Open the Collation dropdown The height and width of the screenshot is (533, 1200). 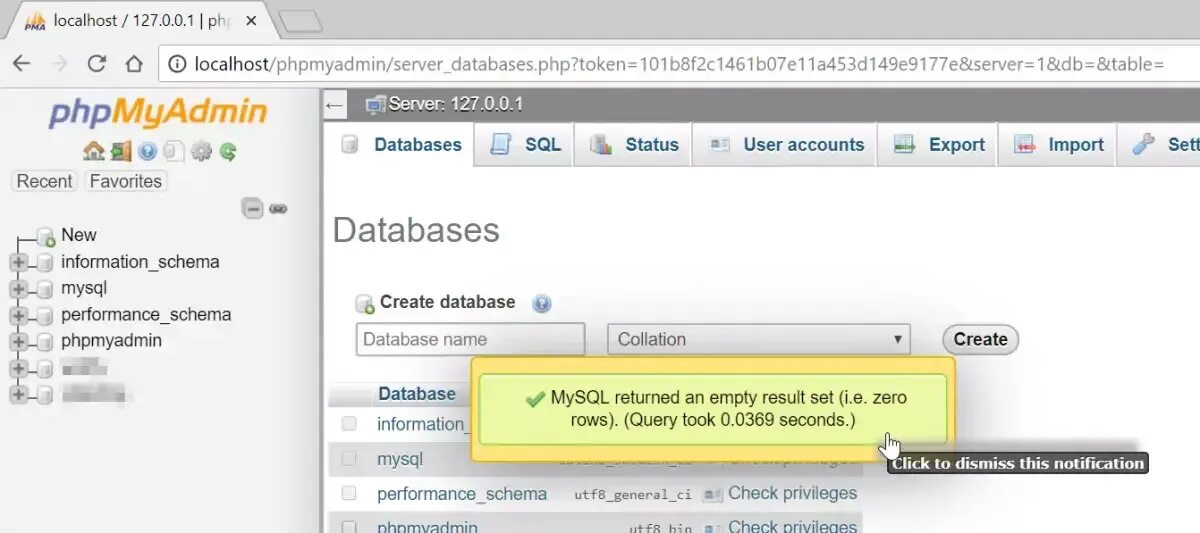point(758,339)
